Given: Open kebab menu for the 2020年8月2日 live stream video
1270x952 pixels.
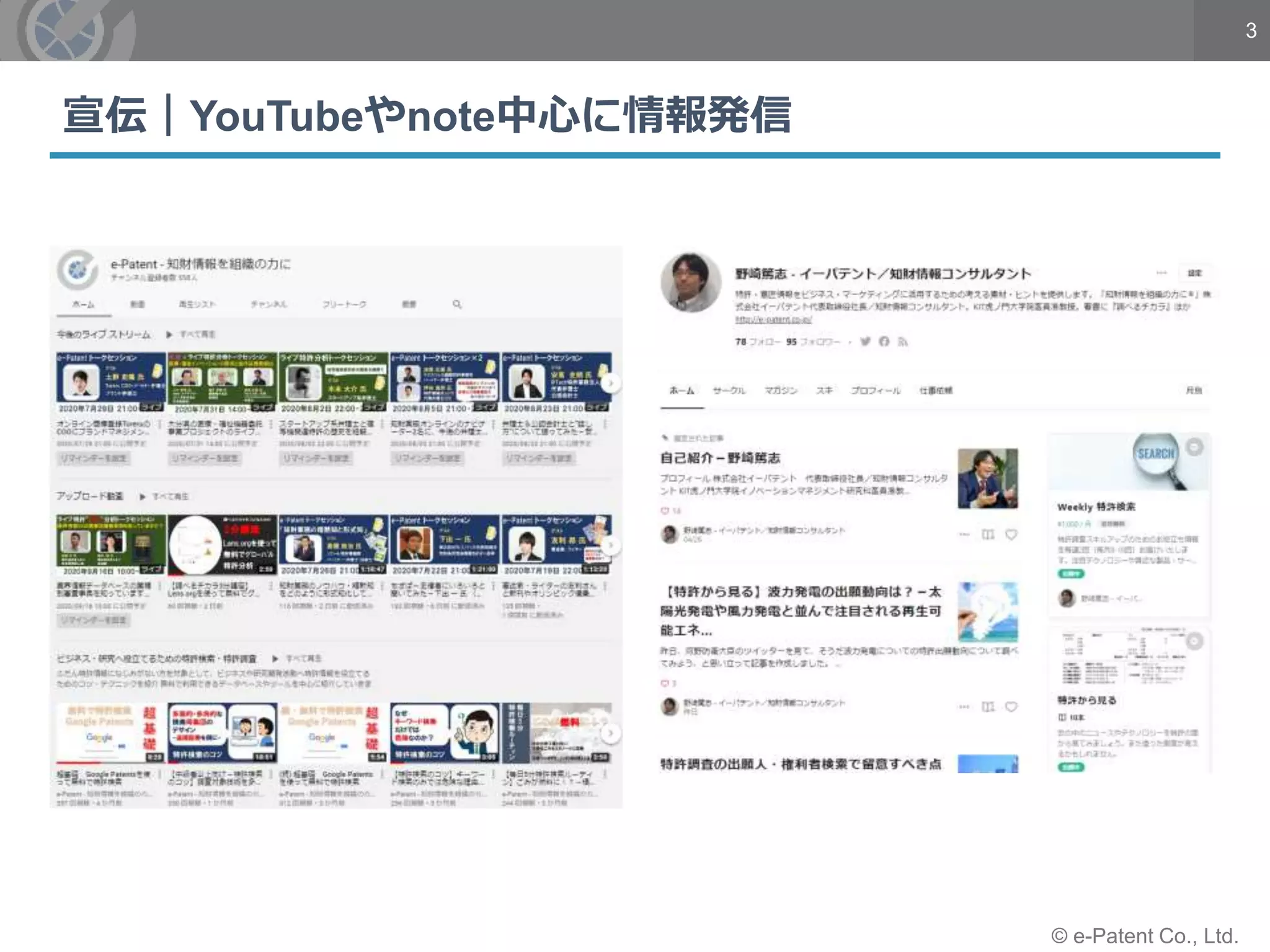Looking at the screenshot, I should tap(382, 425).
